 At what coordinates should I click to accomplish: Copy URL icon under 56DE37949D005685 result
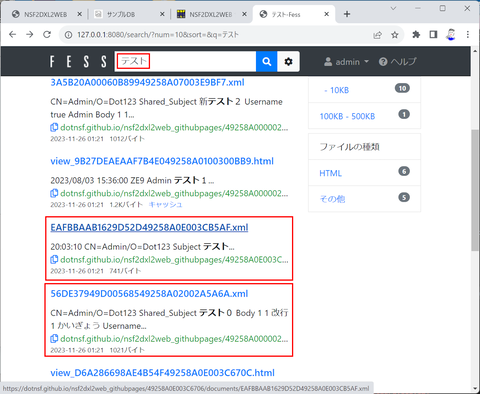click(54, 339)
